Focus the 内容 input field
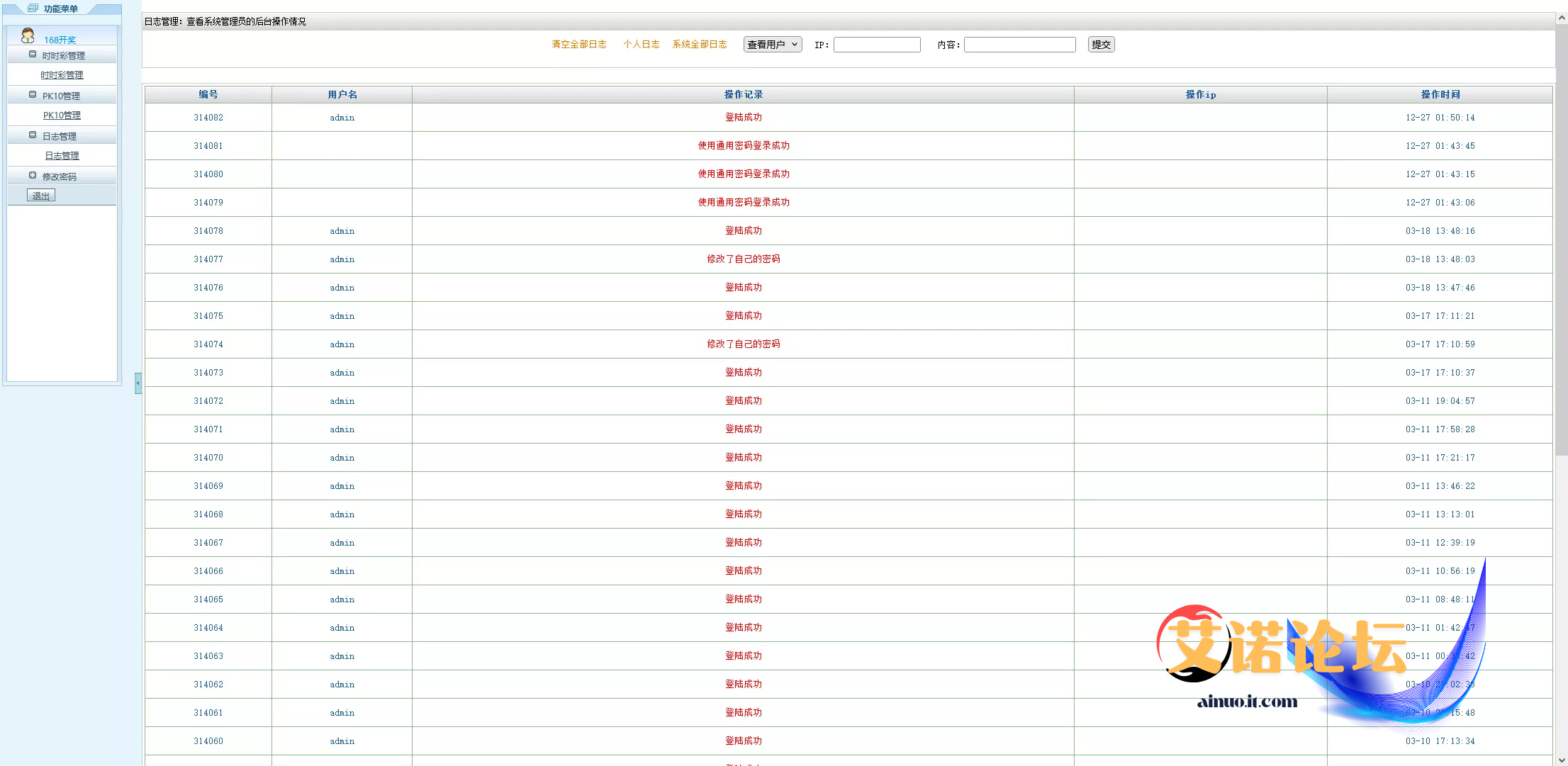The height and width of the screenshot is (766, 1568). click(x=1019, y=45)
